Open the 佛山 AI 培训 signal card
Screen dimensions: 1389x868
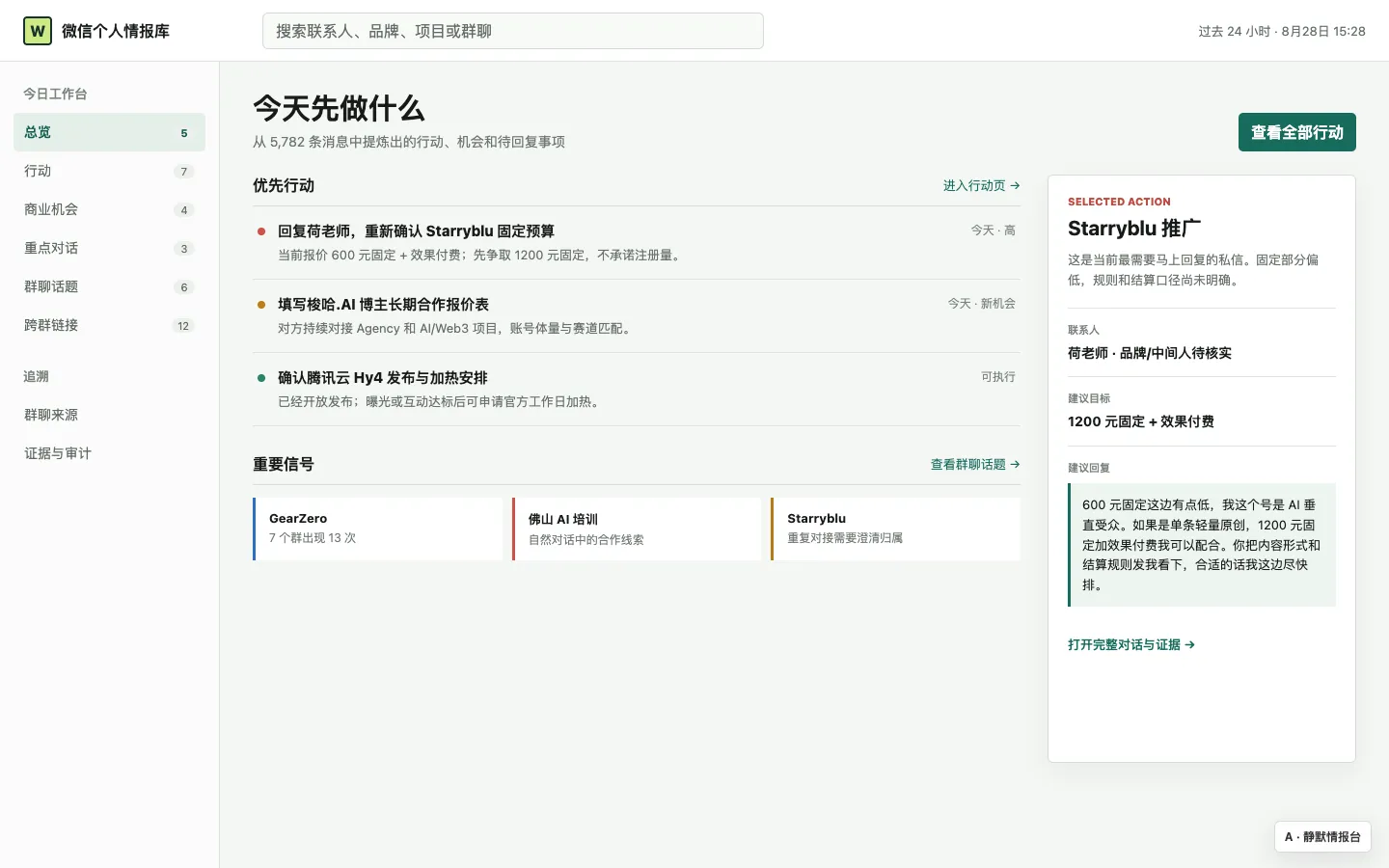pyautogui.click(x=637, y=529)
